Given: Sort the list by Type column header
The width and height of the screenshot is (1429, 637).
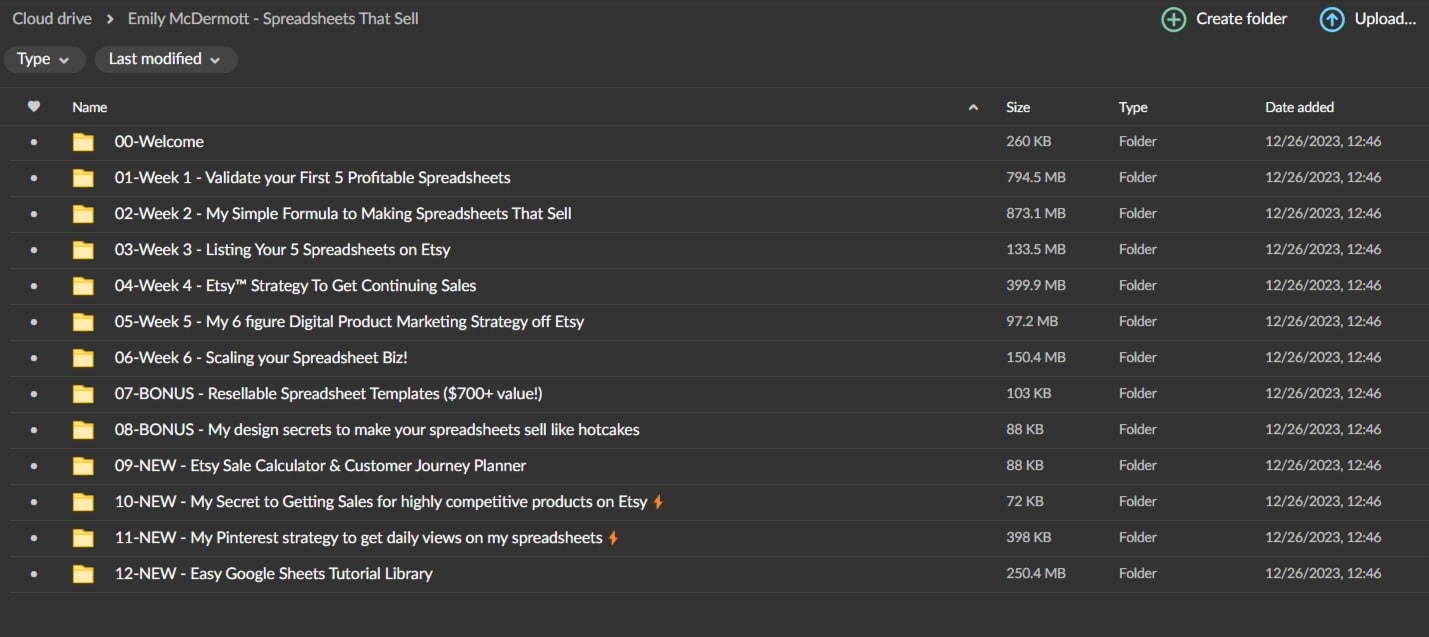Looking at the screenshot, I should click(1133, 107).
